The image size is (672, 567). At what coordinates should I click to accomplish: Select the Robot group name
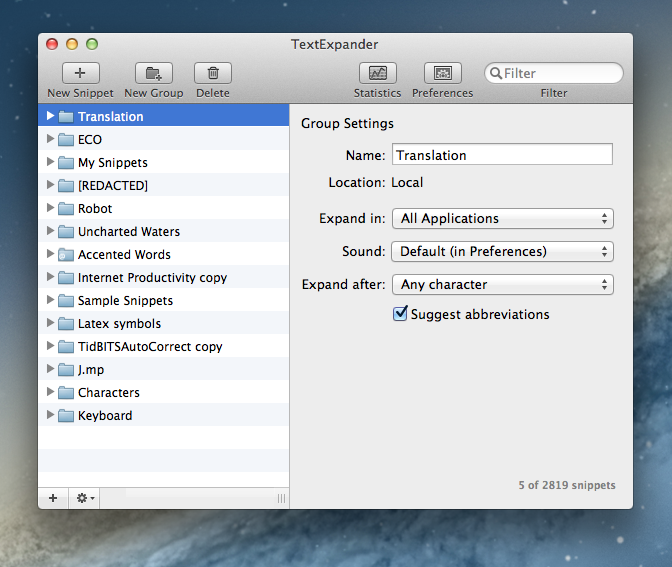[x=95, y=209]
